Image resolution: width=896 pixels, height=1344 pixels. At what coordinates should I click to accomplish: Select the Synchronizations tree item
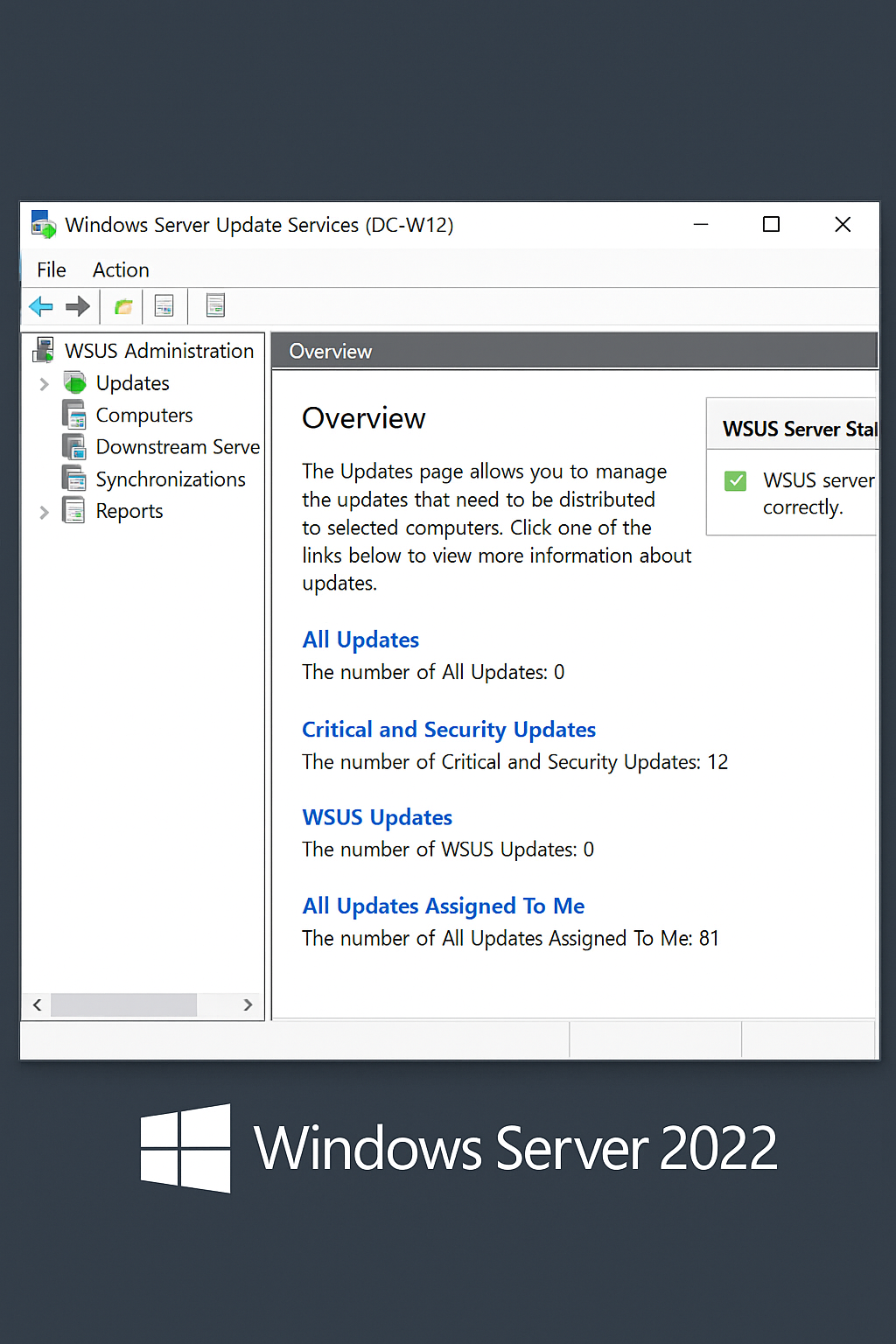click(x=171, y=479)
